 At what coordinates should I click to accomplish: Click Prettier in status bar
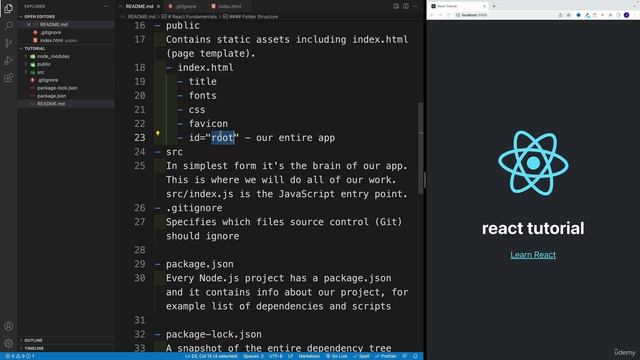point(386,356)
